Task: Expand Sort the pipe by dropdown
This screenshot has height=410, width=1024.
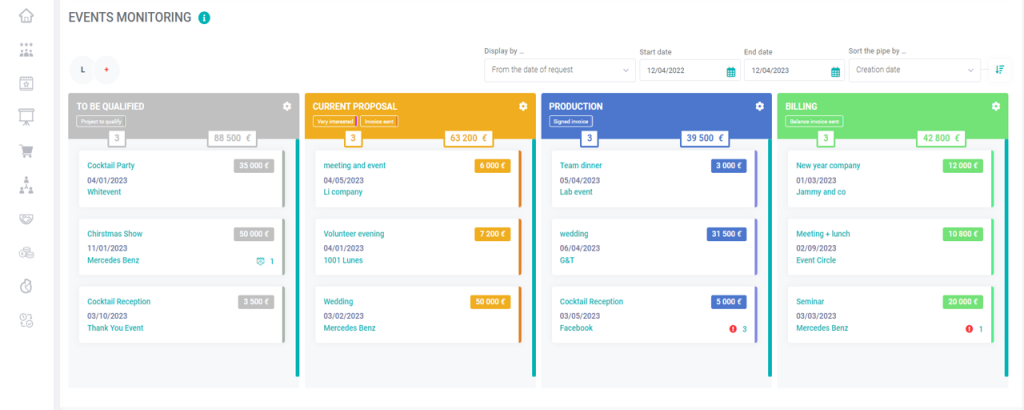Action: pos(914,70)
